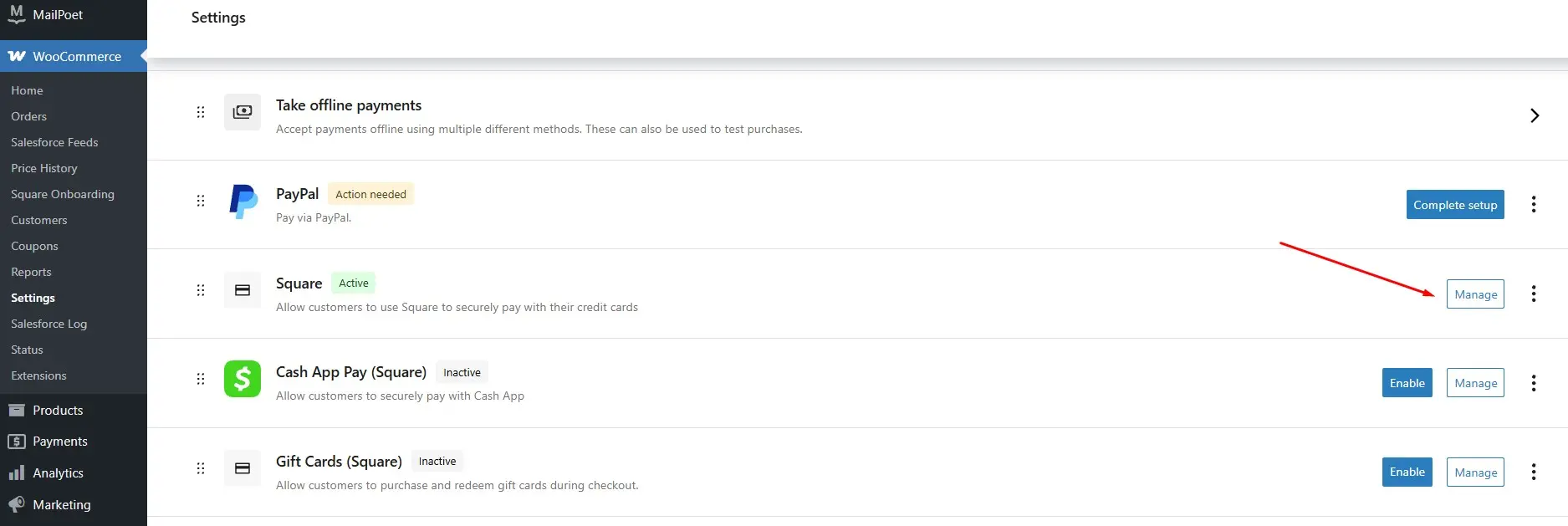Screen dimensions: 1568x526
Task: Enable the Gift Cards (Square) gateway
Action: coord(1407,472)
